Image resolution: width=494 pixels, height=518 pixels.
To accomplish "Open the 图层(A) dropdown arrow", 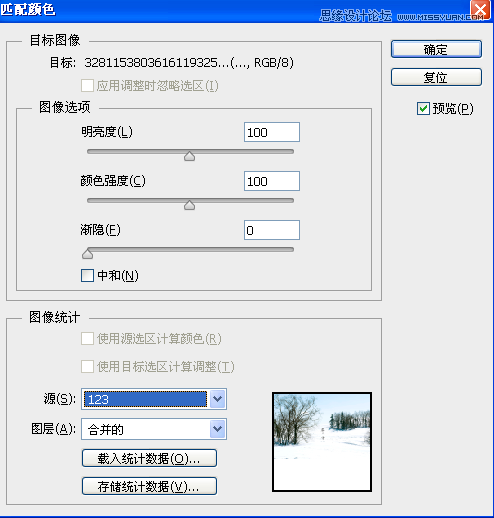I will point(218,429).
